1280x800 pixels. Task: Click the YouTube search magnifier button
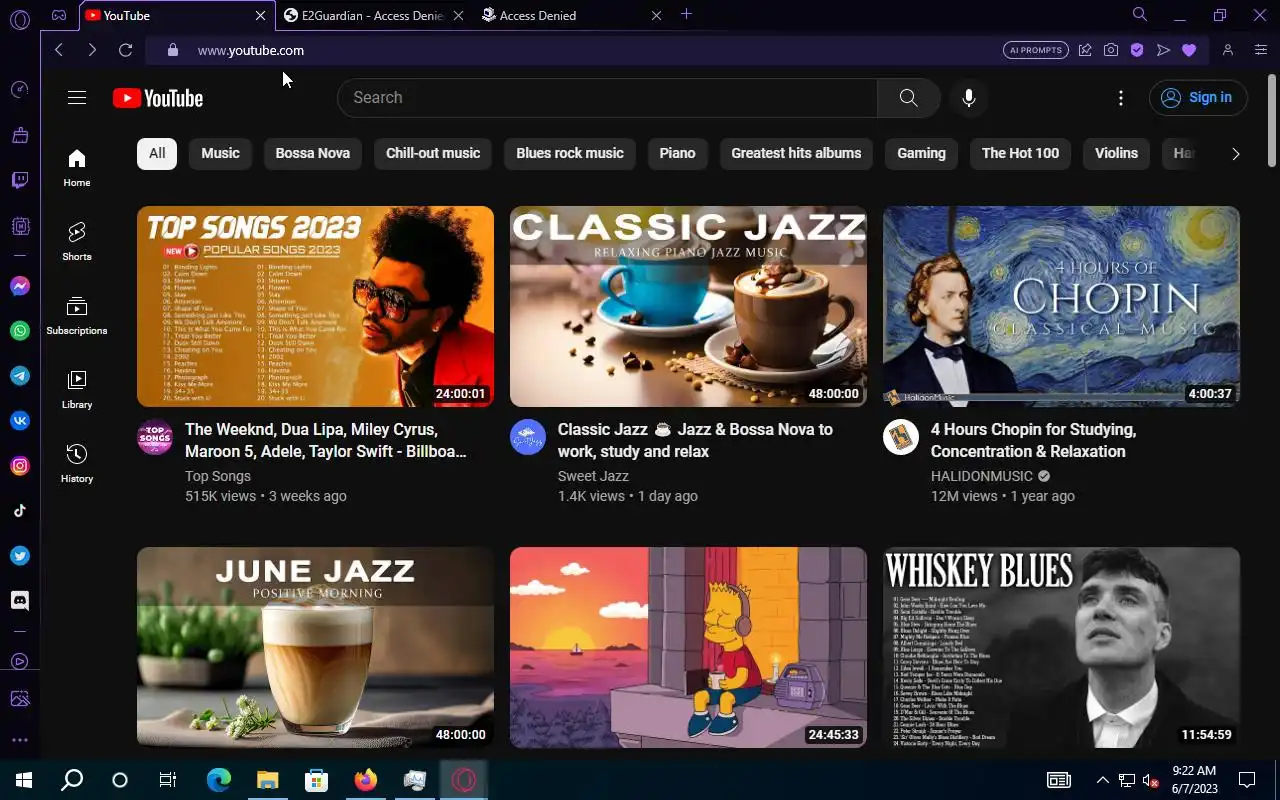click(908, 97)
